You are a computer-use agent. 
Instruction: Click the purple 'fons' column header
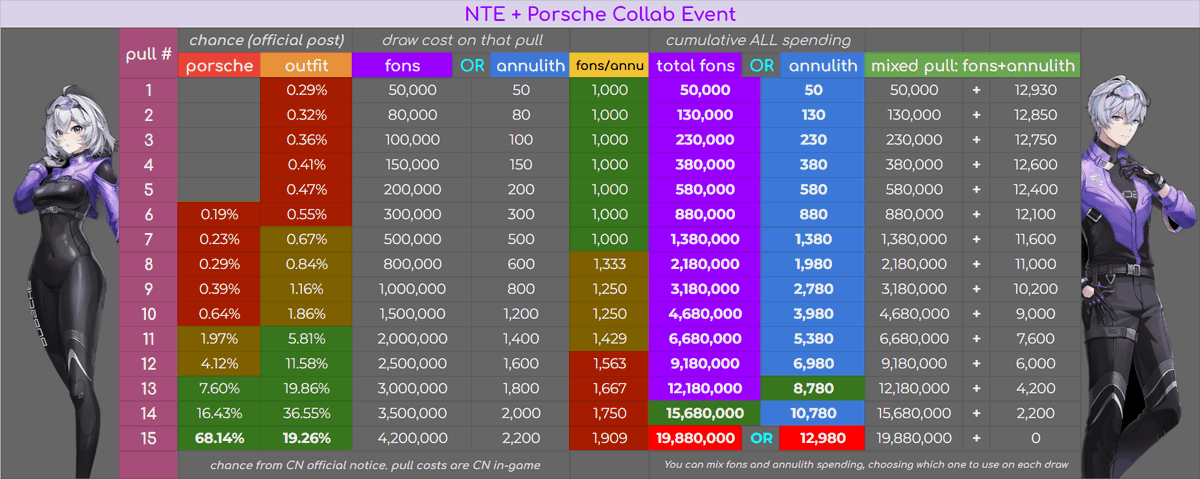click(401, 66)
